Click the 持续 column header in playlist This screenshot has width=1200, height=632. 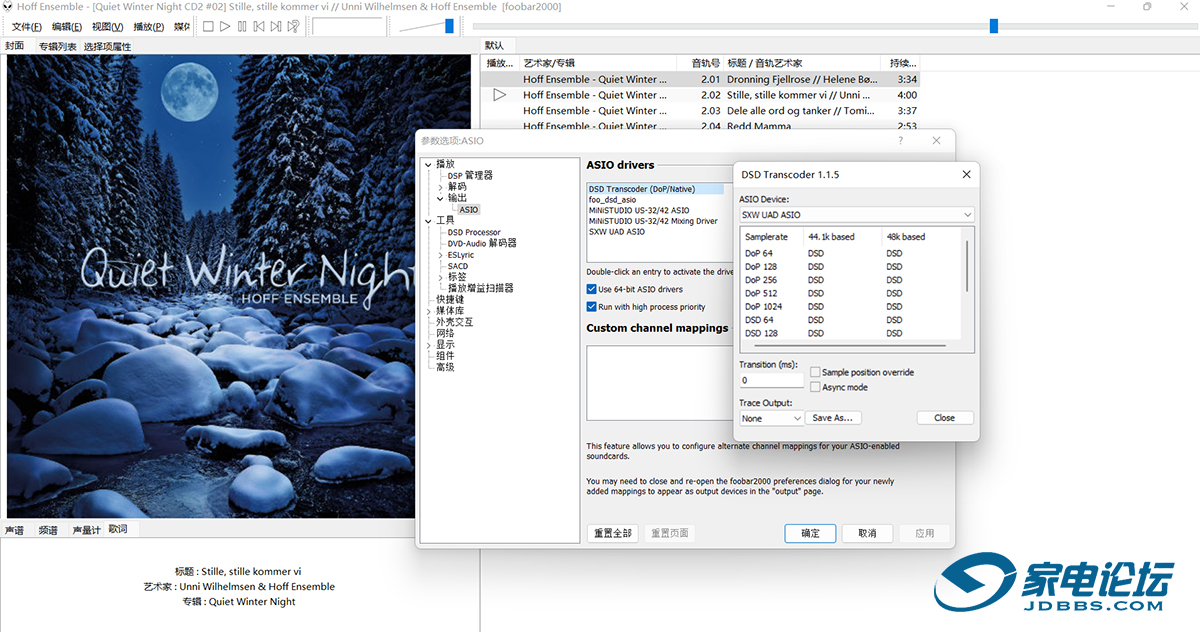pos(901,63)
